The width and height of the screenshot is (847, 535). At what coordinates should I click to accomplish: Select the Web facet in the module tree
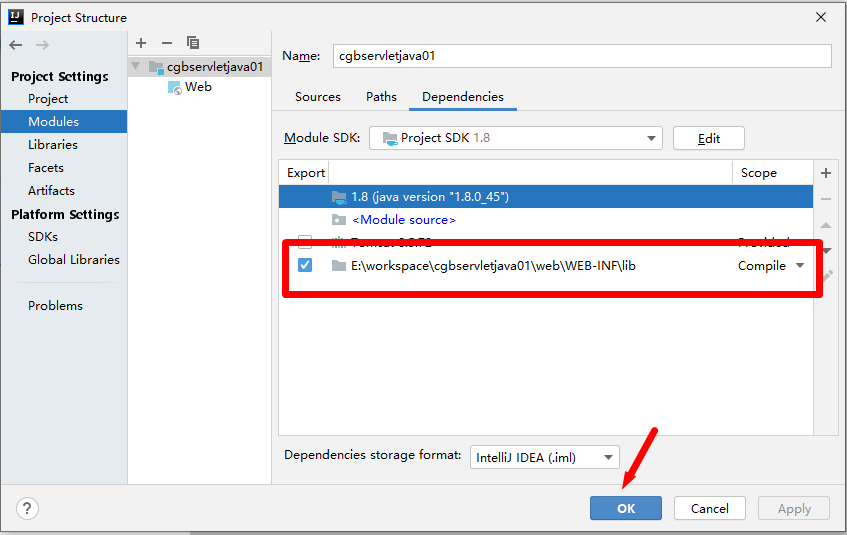[x=198, y=87]
